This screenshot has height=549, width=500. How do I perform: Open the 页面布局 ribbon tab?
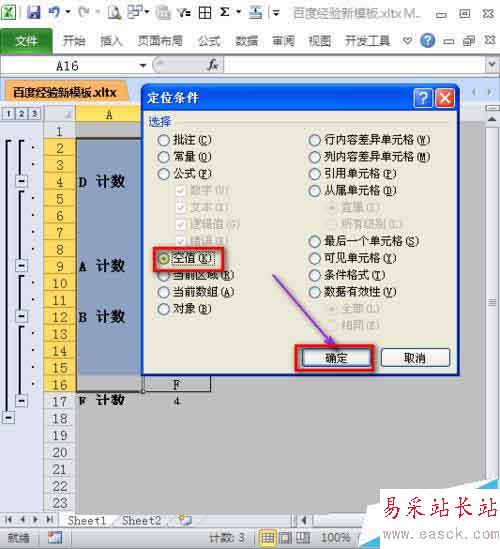[x=160, y=41]
